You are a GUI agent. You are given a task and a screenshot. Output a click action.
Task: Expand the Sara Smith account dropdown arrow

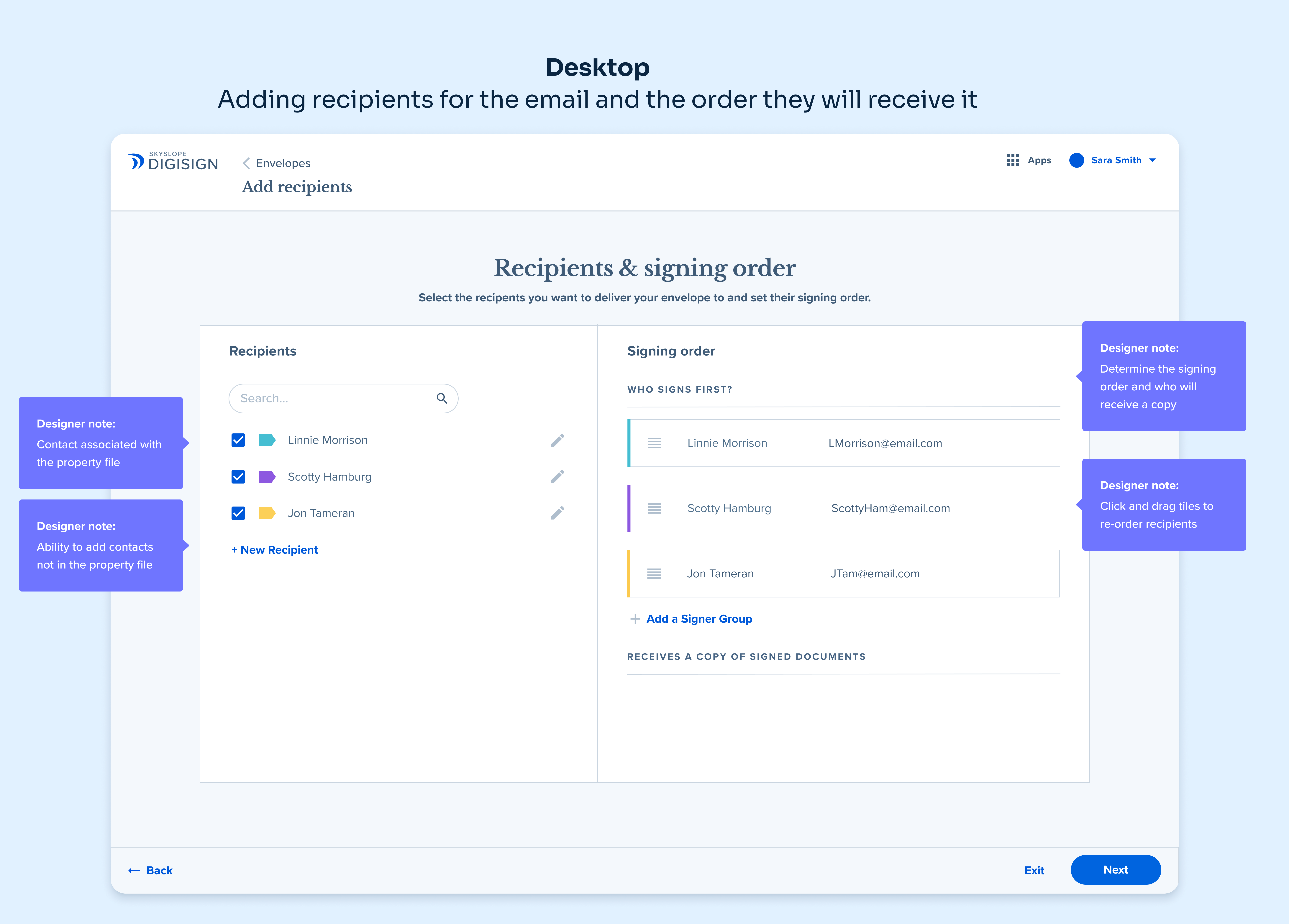pos(1153,160)
